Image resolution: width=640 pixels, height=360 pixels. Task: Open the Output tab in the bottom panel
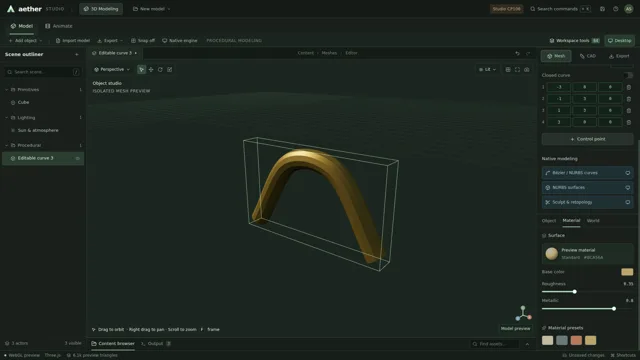pos(156,344)
